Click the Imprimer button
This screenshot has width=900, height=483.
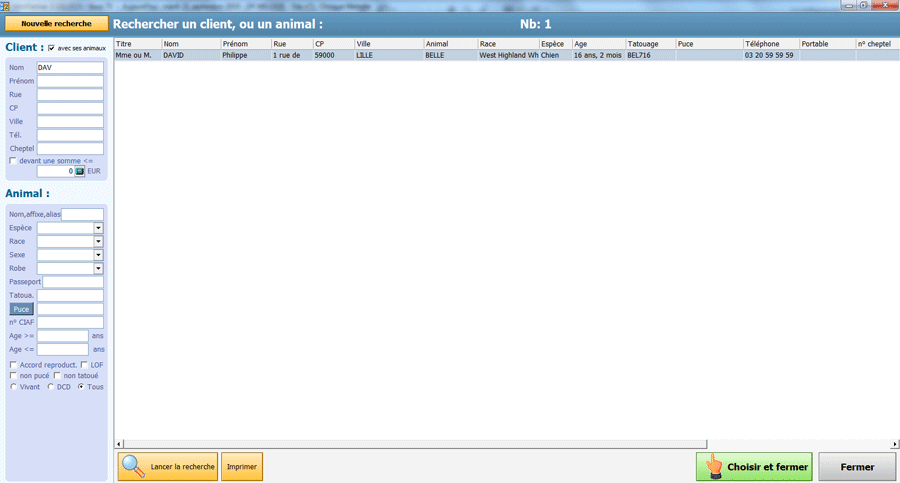pos(242,466)
